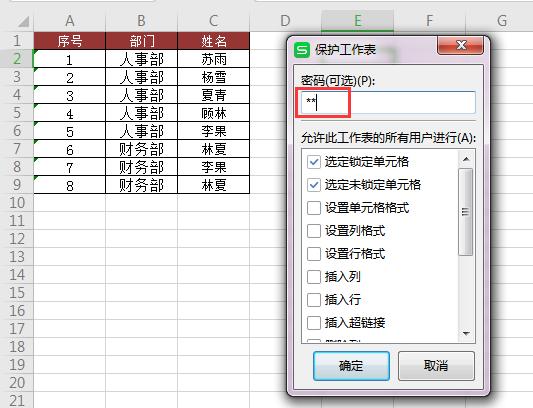Close the 保护工作表 dialog

pos(460,45)
